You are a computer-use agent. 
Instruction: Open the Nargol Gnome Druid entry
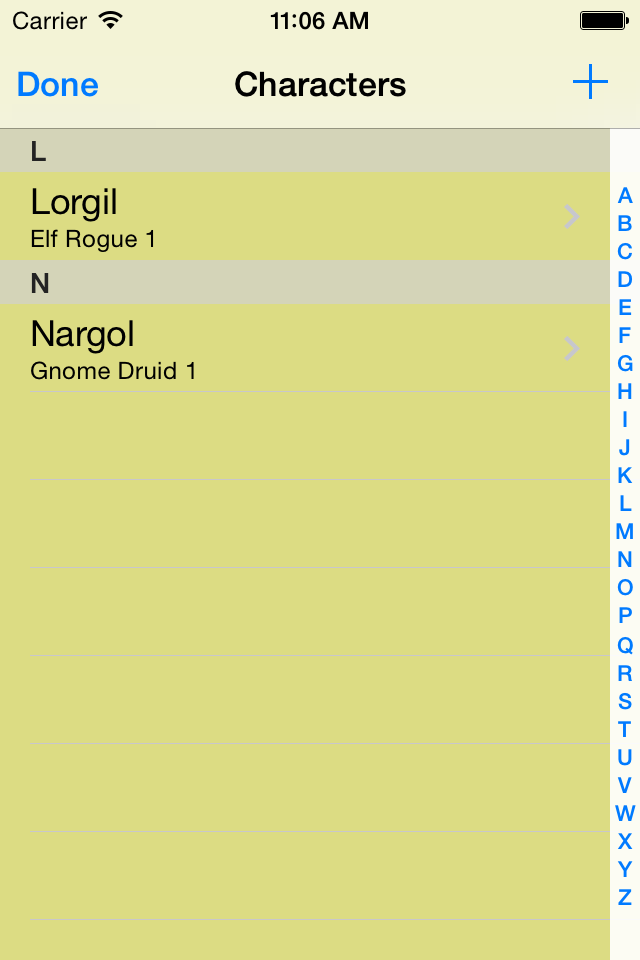(x=305, y=348)
